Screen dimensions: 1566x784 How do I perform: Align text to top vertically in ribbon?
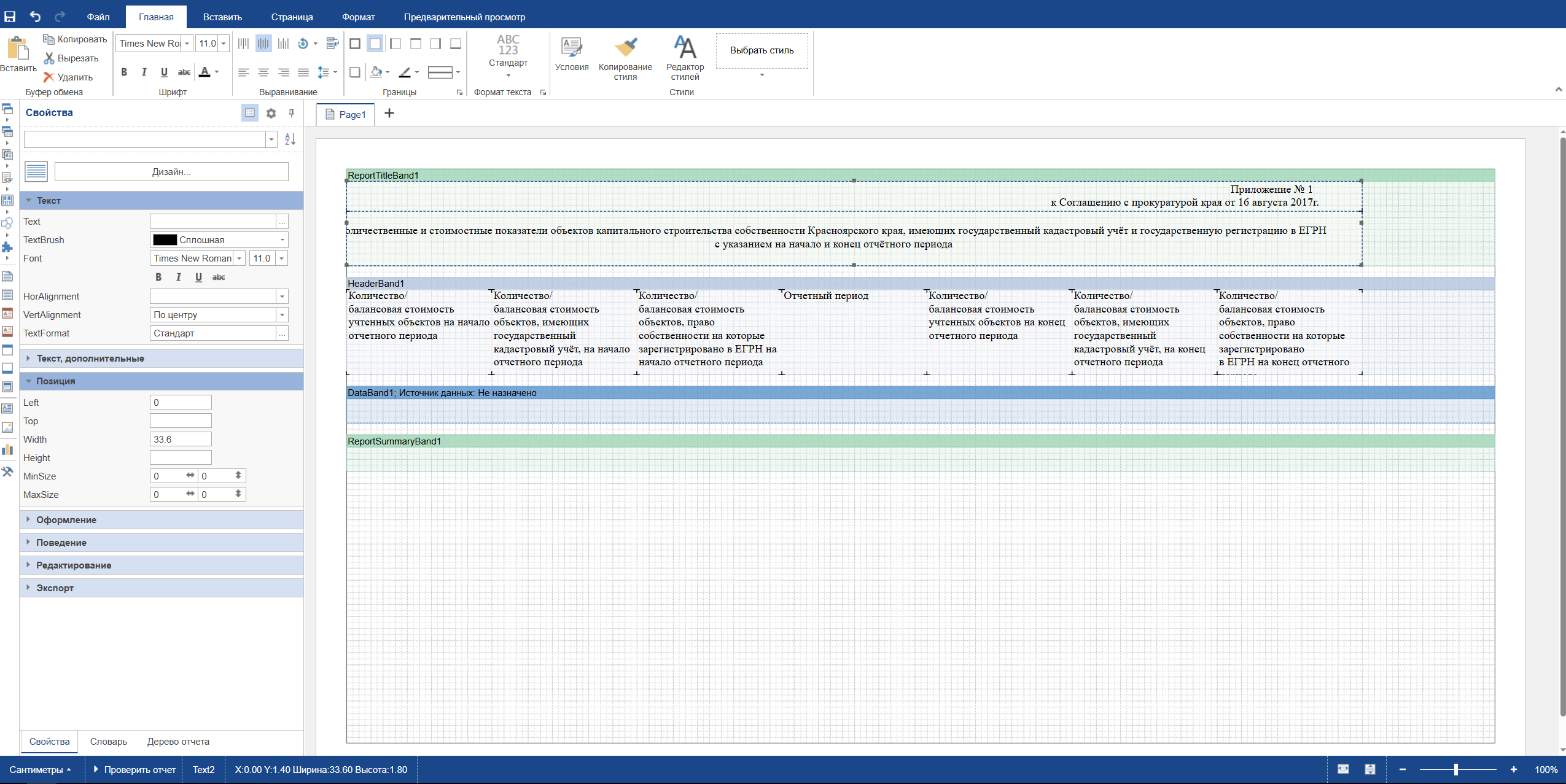click(243, 44)
